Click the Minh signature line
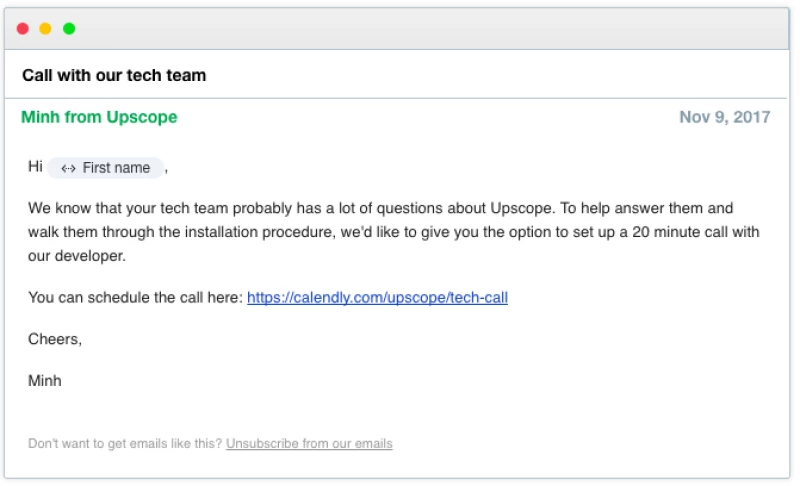Image resolution: width=800 pixels, height=486 pixels. pyautogui.click(x=45, y=380)
